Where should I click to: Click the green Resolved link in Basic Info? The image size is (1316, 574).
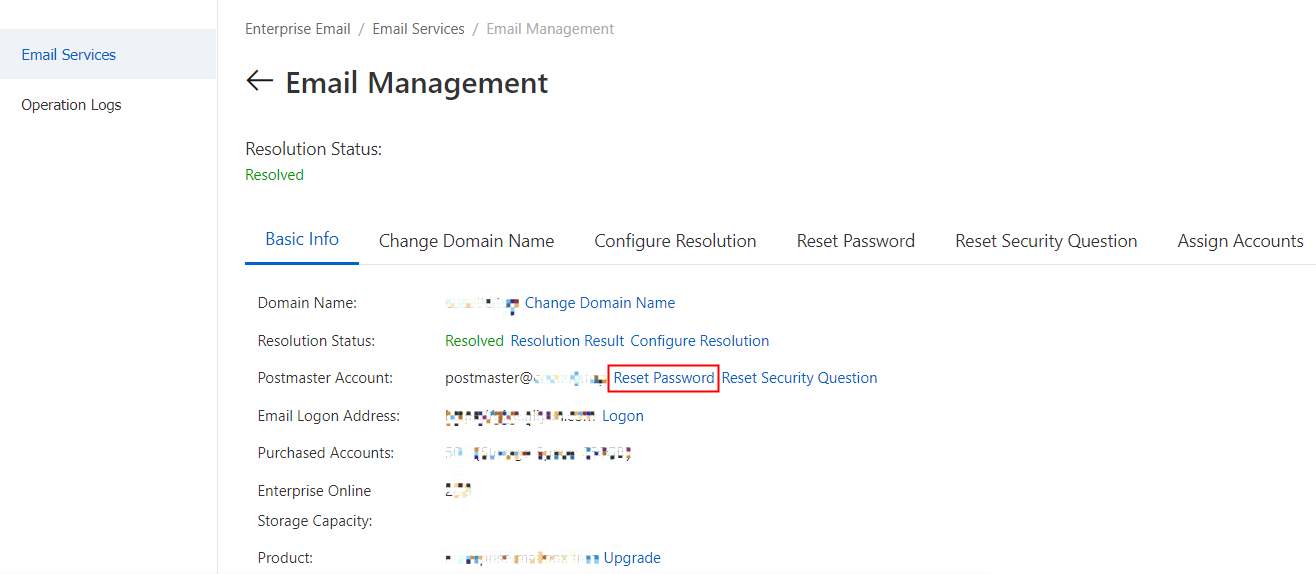pyautogui.click(x=474, y=341)
